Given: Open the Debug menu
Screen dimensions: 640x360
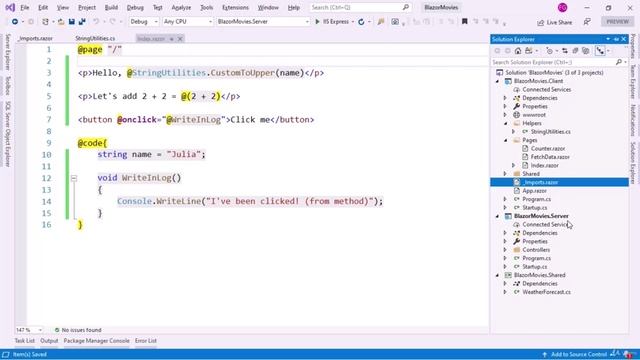Looking at the screenshot, I should (135, 7).
